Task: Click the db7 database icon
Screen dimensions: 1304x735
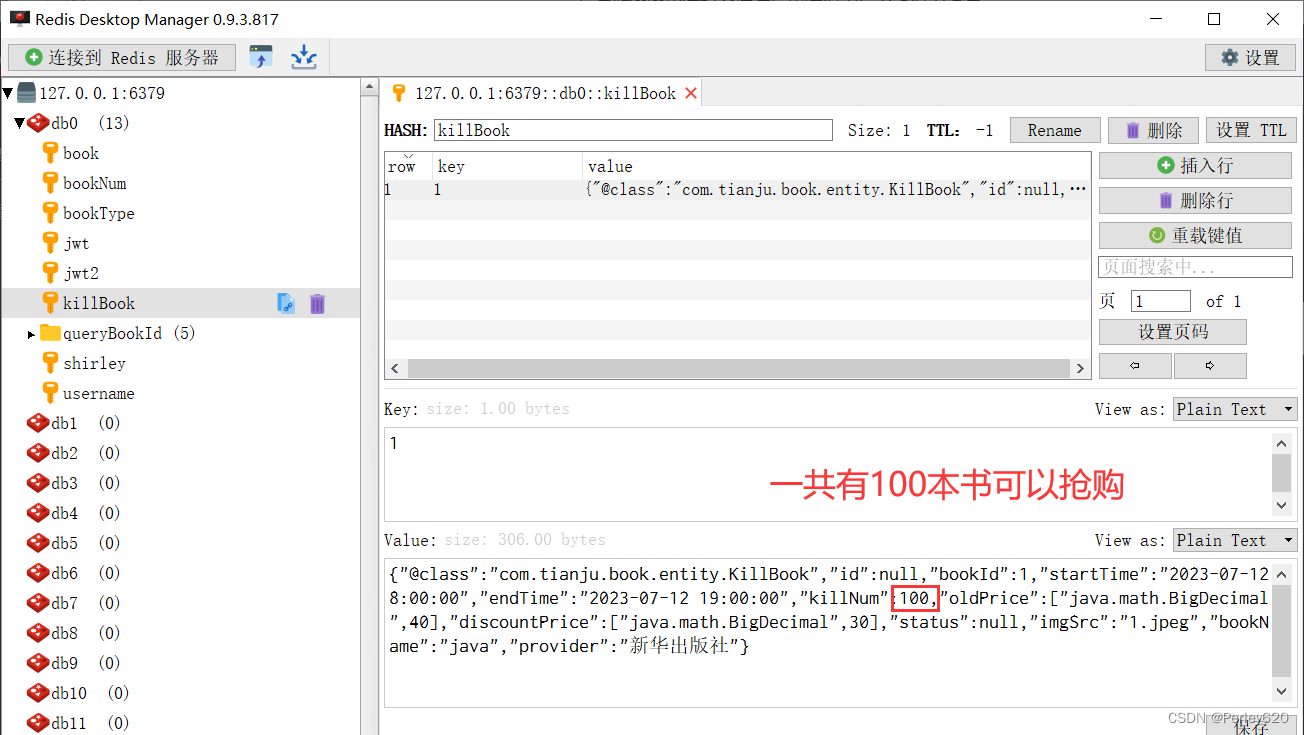Action: point(38,603)
